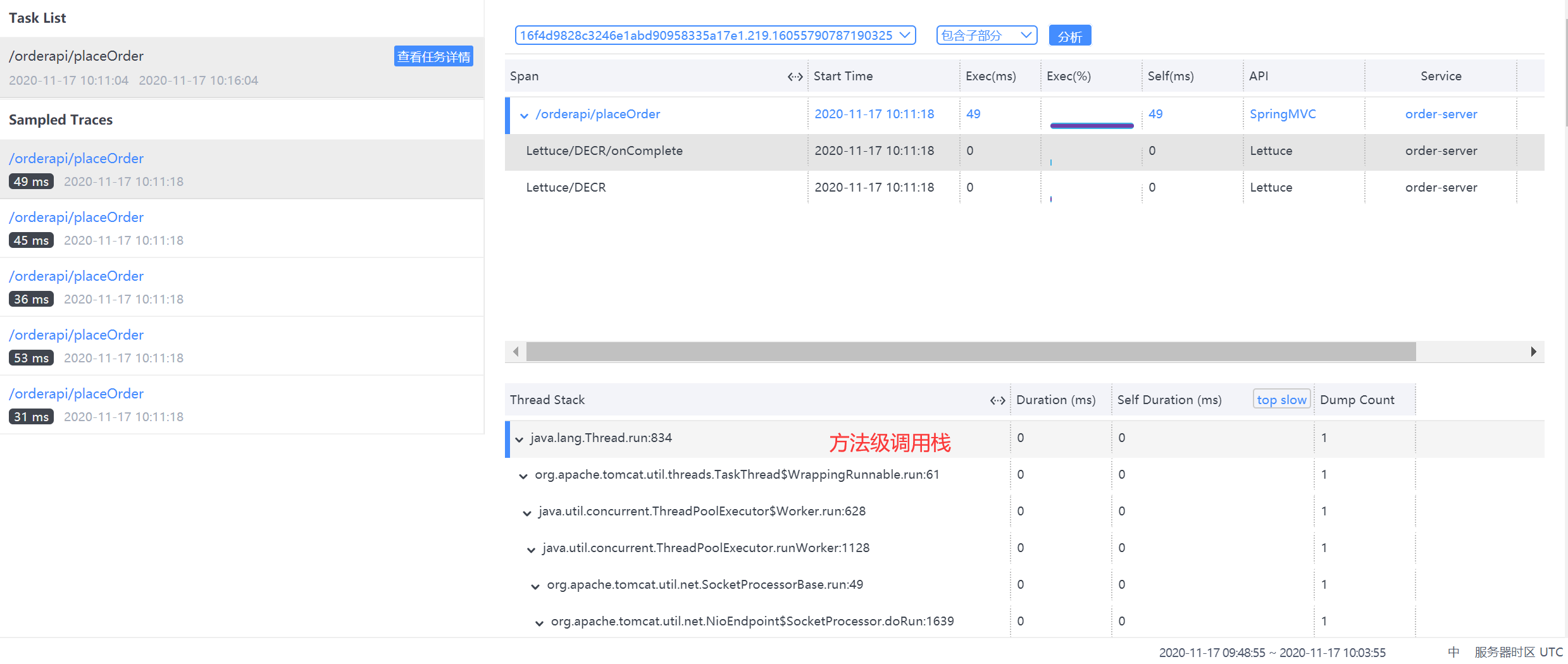The height and width of the screenshot is (664, 1568).
Task: Open the trace ID dropdown
Action: [715, 35]
